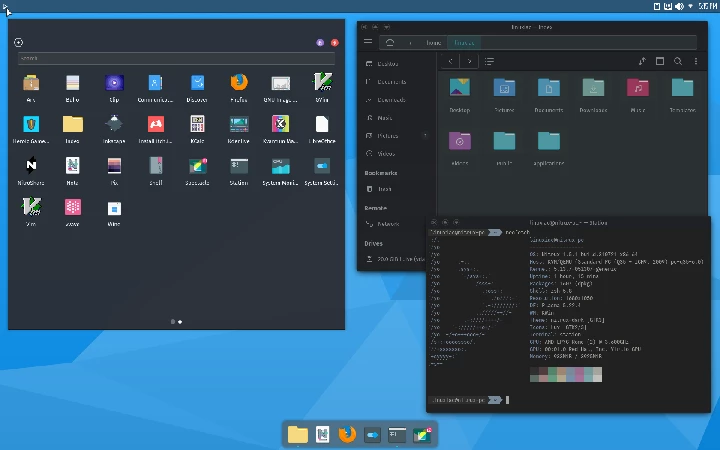
Task: Open GVim from the launcher's top row
Action: 322,83
